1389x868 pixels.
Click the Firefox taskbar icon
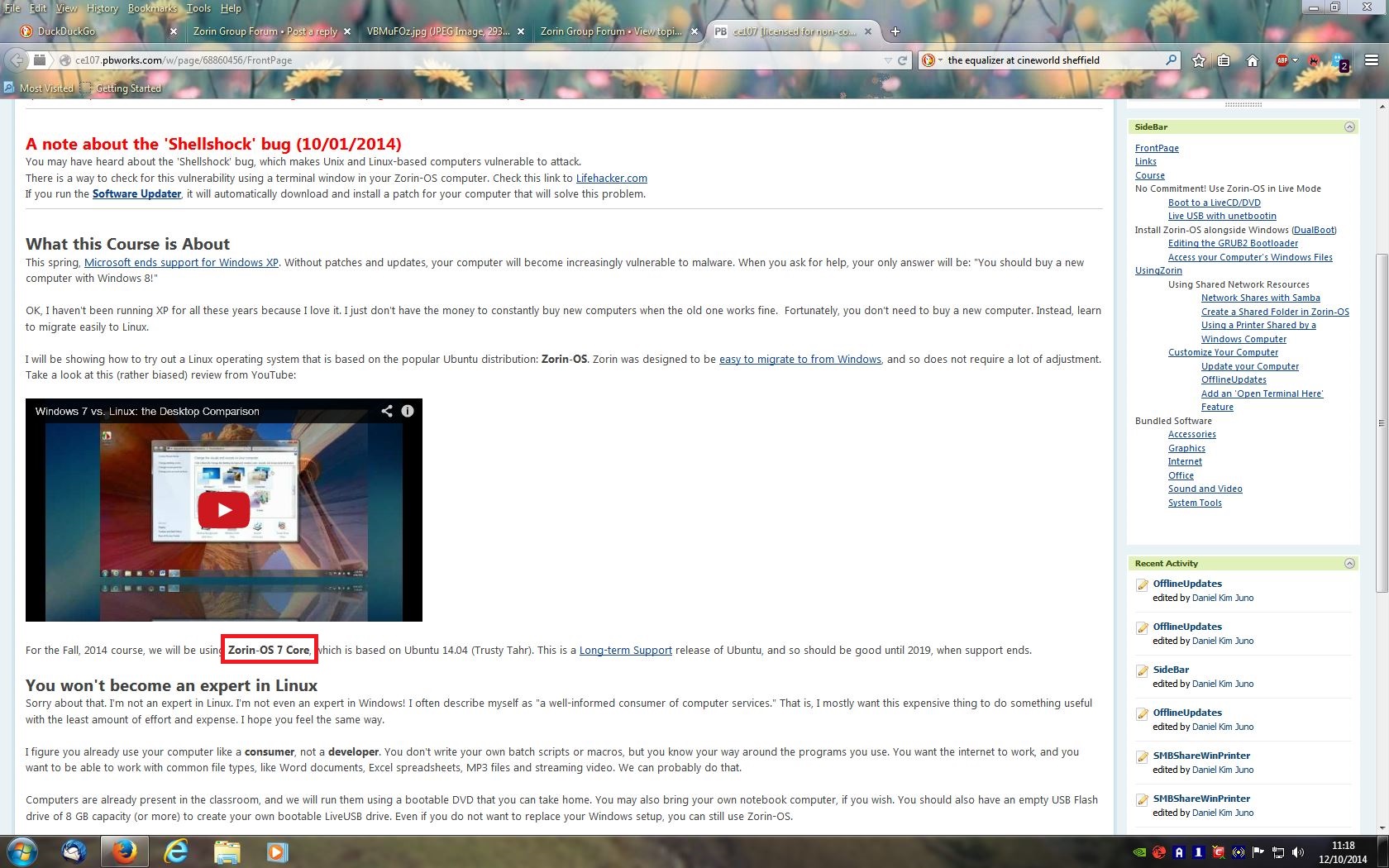[125, 851]
